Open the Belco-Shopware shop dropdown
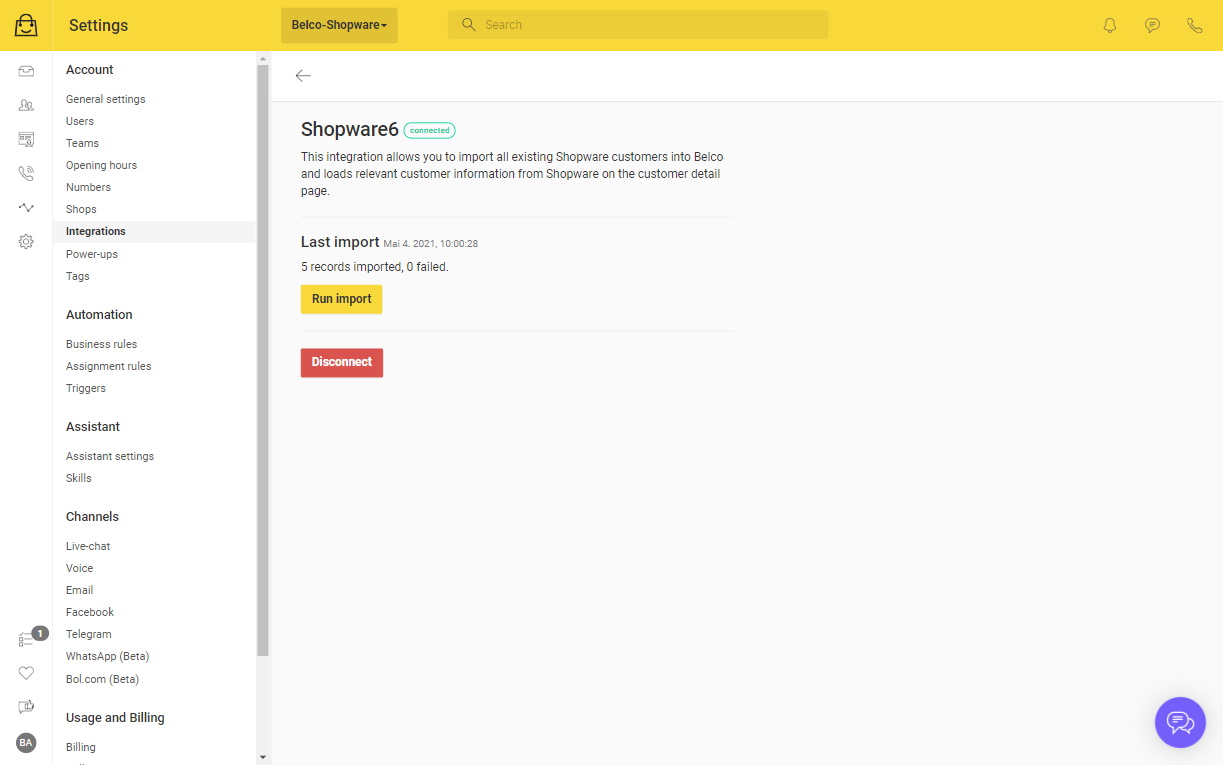1223x765 pixels. 339,25
